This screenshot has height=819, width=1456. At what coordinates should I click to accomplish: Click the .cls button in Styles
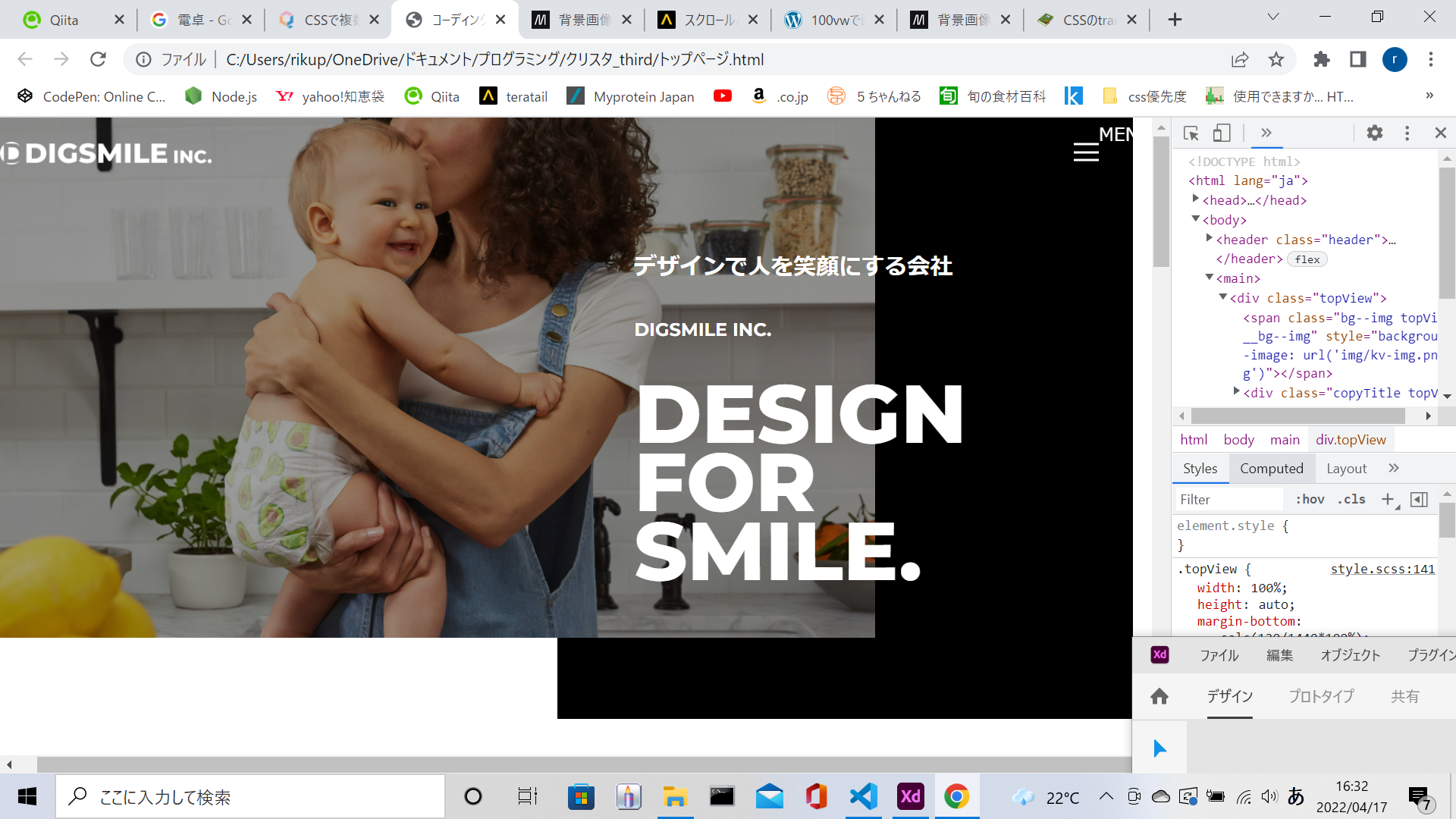pyautogui.click(x=1351, y=499)
